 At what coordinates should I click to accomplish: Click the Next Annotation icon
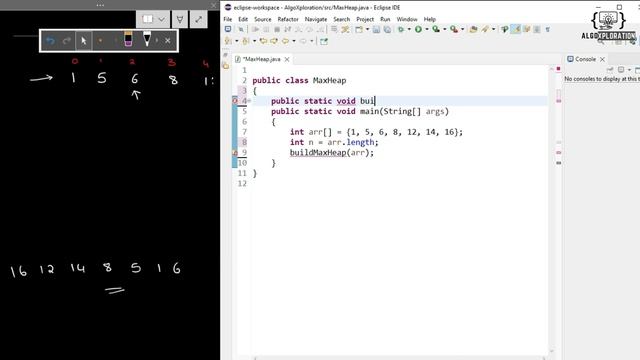click(x=229, y=41)
